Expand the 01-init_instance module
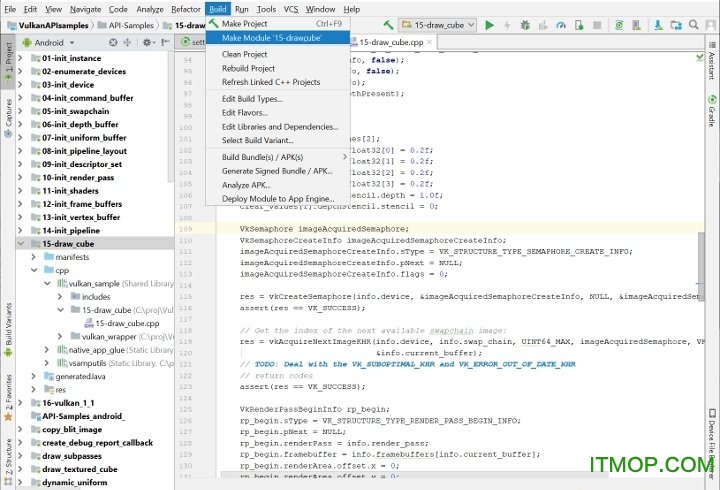 20,58
